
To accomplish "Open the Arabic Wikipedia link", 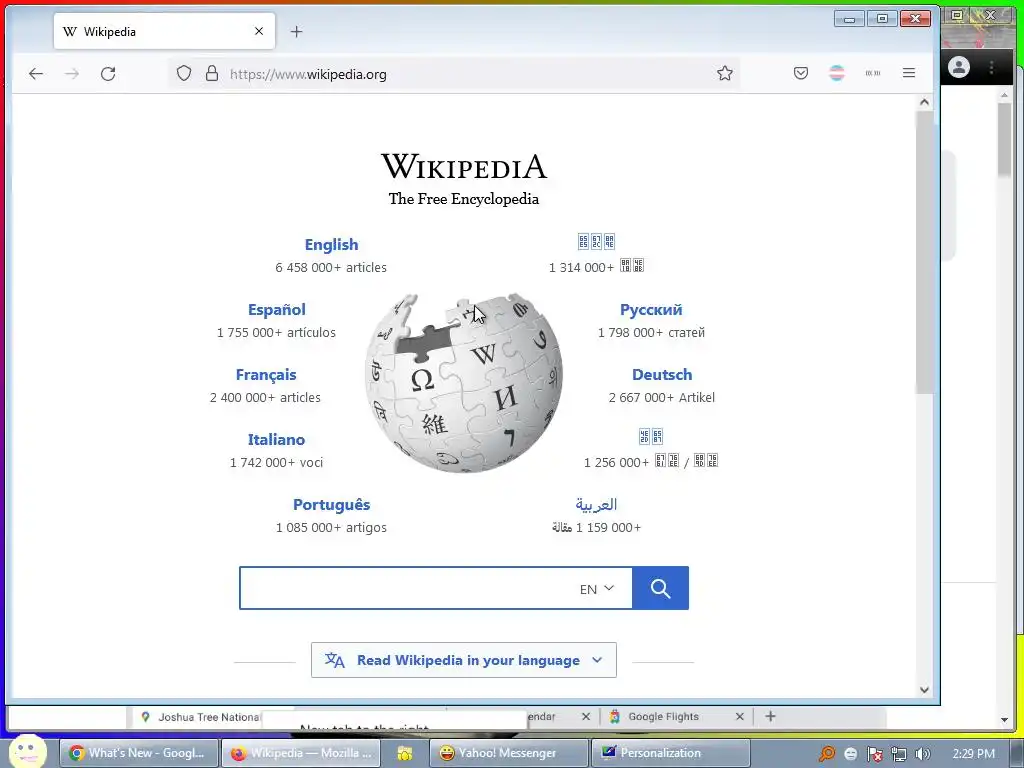I will click(x=596, y=505).
